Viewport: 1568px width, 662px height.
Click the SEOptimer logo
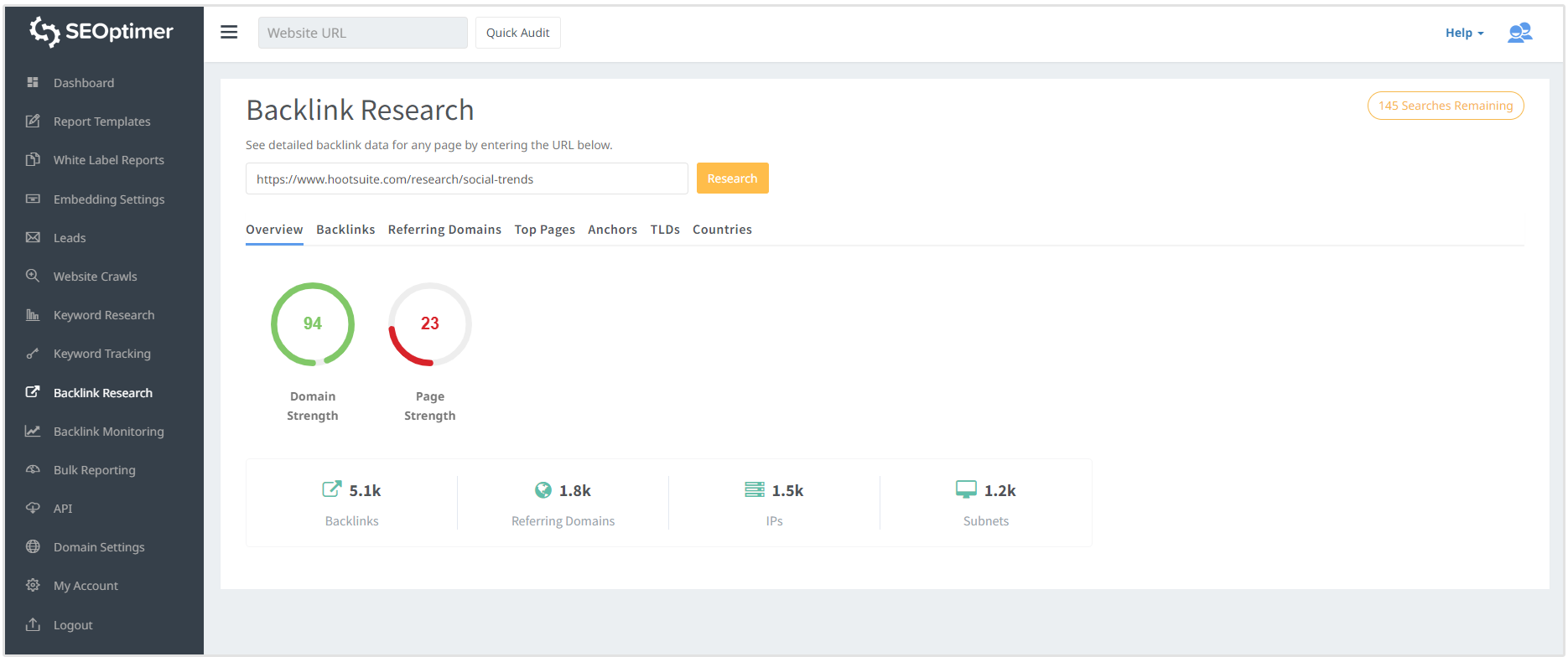101,32
